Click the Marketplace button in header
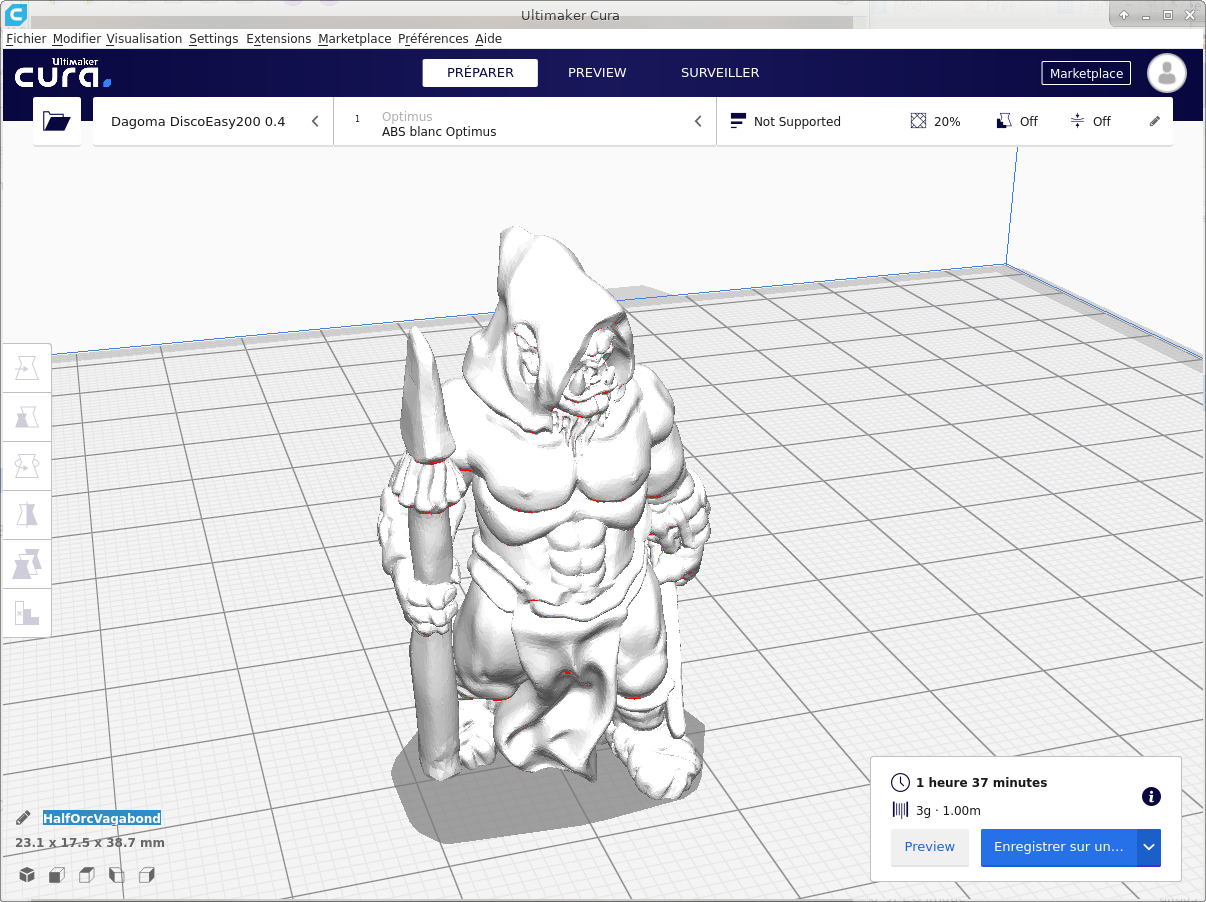1206x902 pixels. pyautogui.click(x=1086, y=74)
